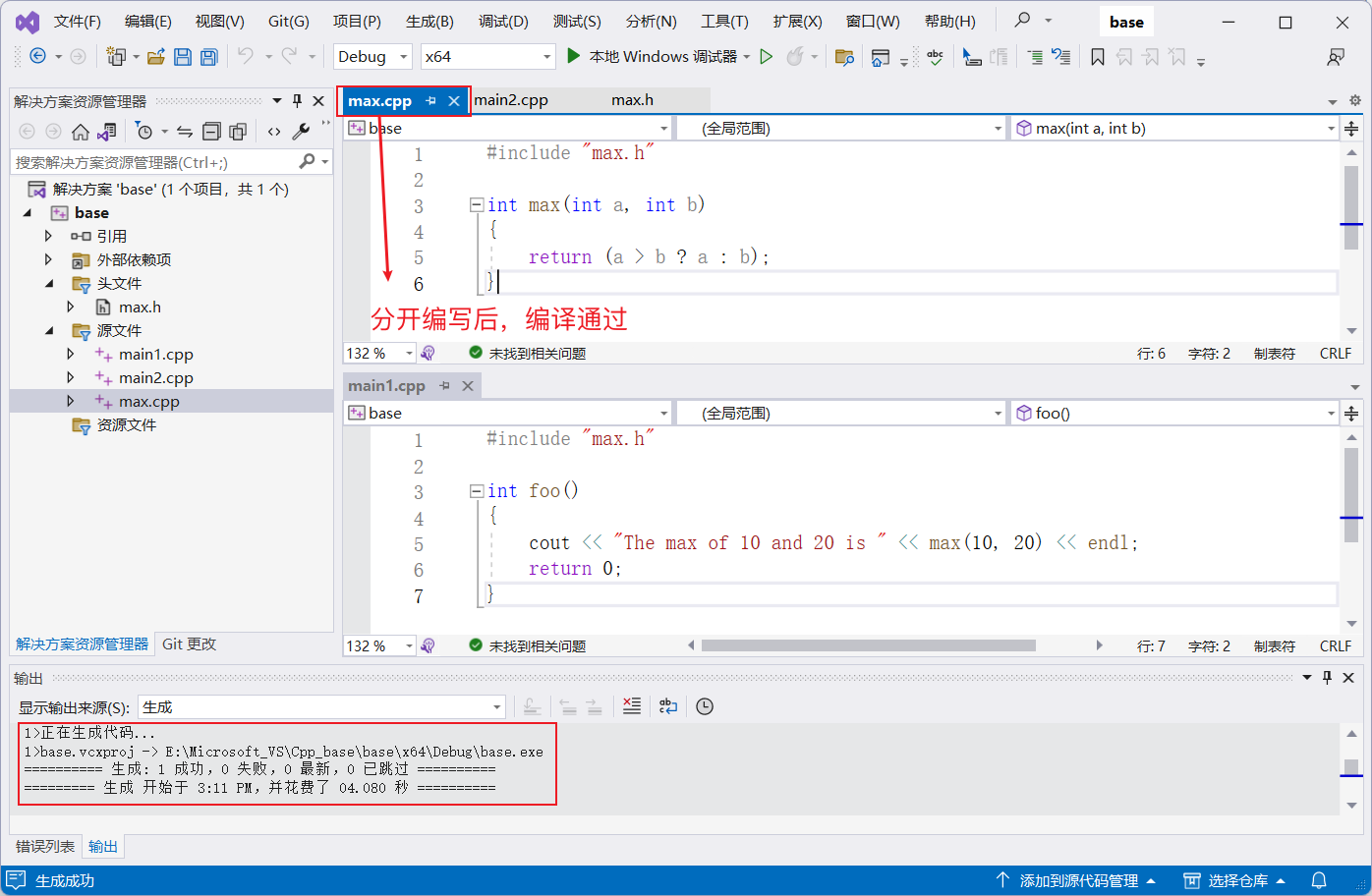Open the feedback icon at top right
The image size is (1372, 896).
[1336, 57]
